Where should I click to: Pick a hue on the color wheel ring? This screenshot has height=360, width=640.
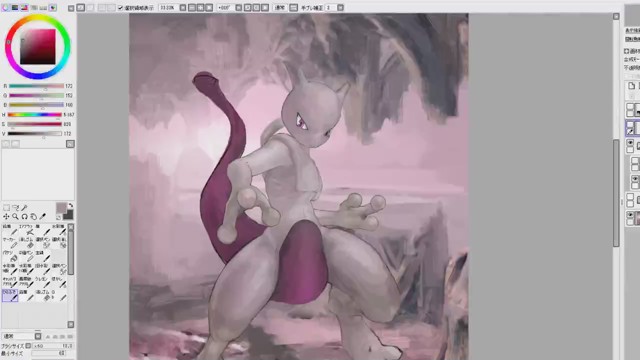pos(38,18)
